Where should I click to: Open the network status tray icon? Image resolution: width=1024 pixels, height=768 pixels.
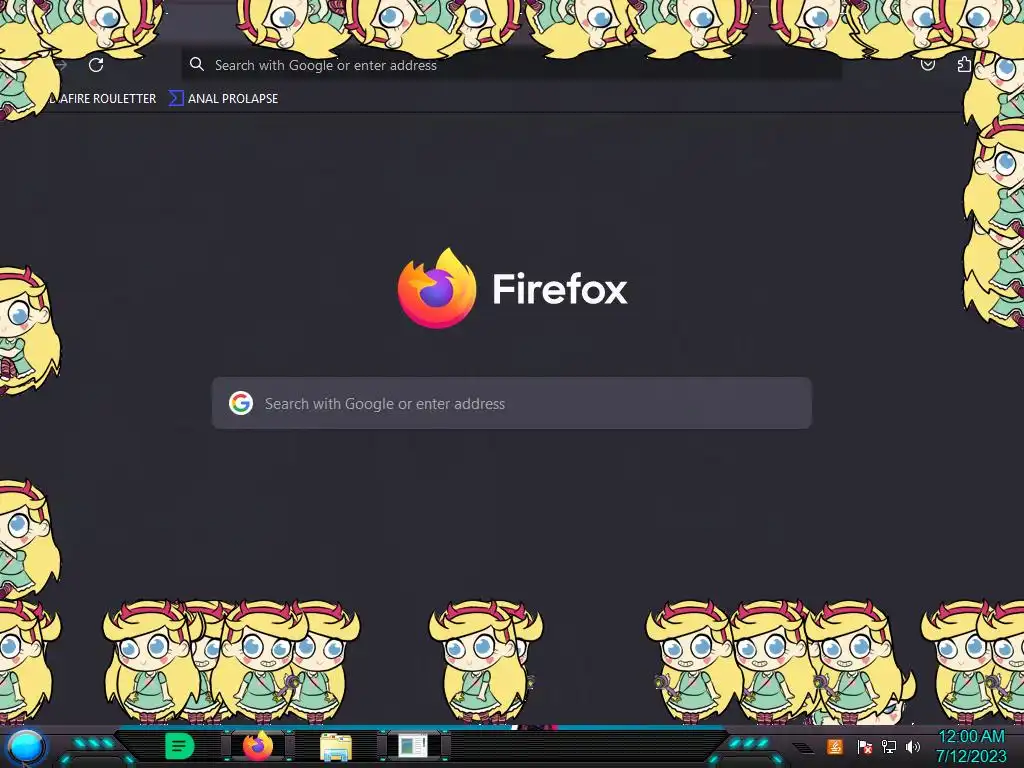point(889,746)
